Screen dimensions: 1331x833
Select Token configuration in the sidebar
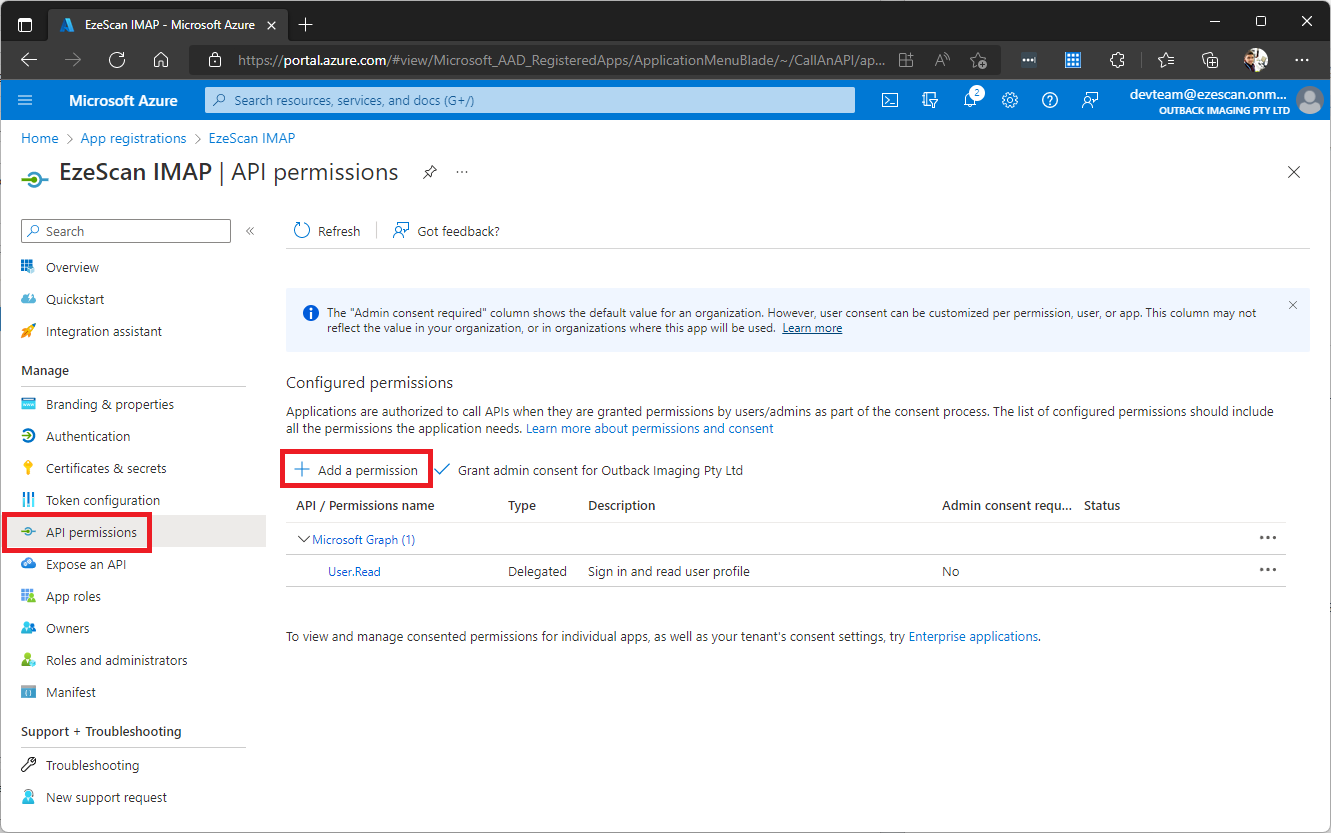102,500
